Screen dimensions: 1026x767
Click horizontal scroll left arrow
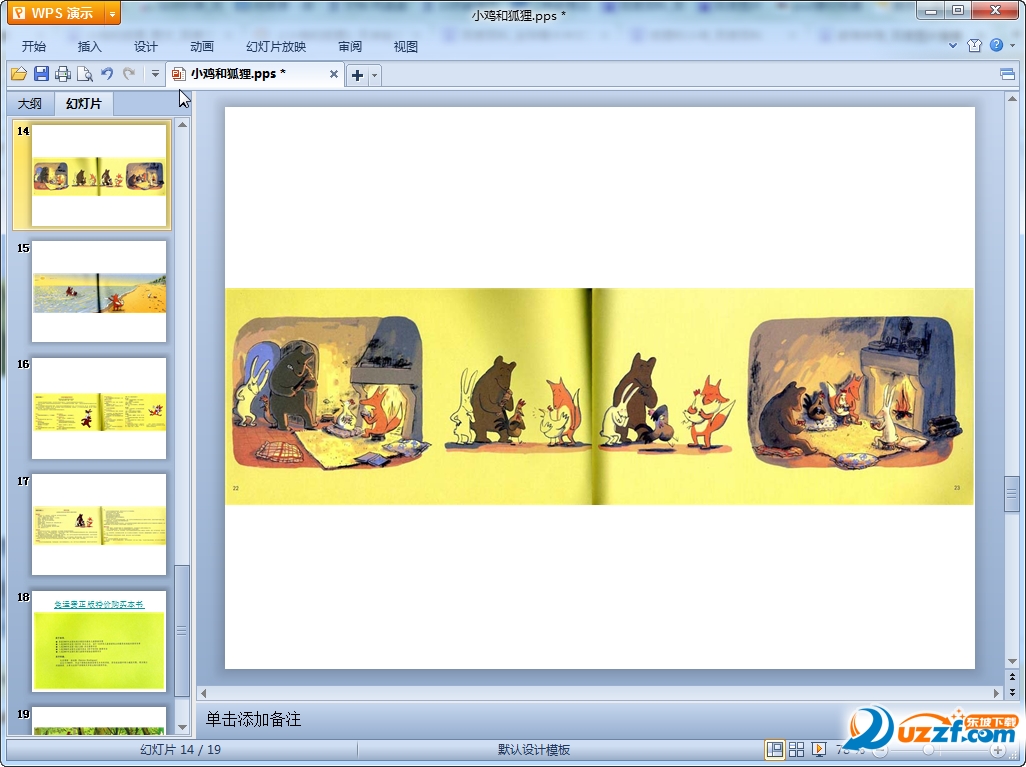tap(203, 693)
